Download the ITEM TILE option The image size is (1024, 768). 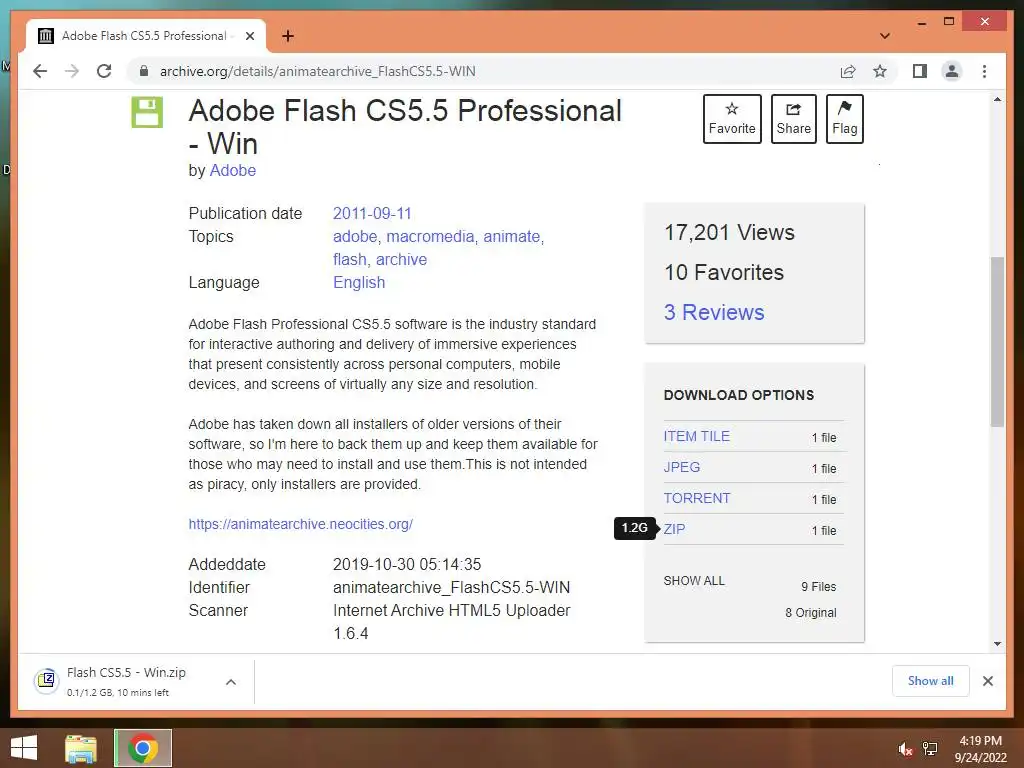click(697, 436)
